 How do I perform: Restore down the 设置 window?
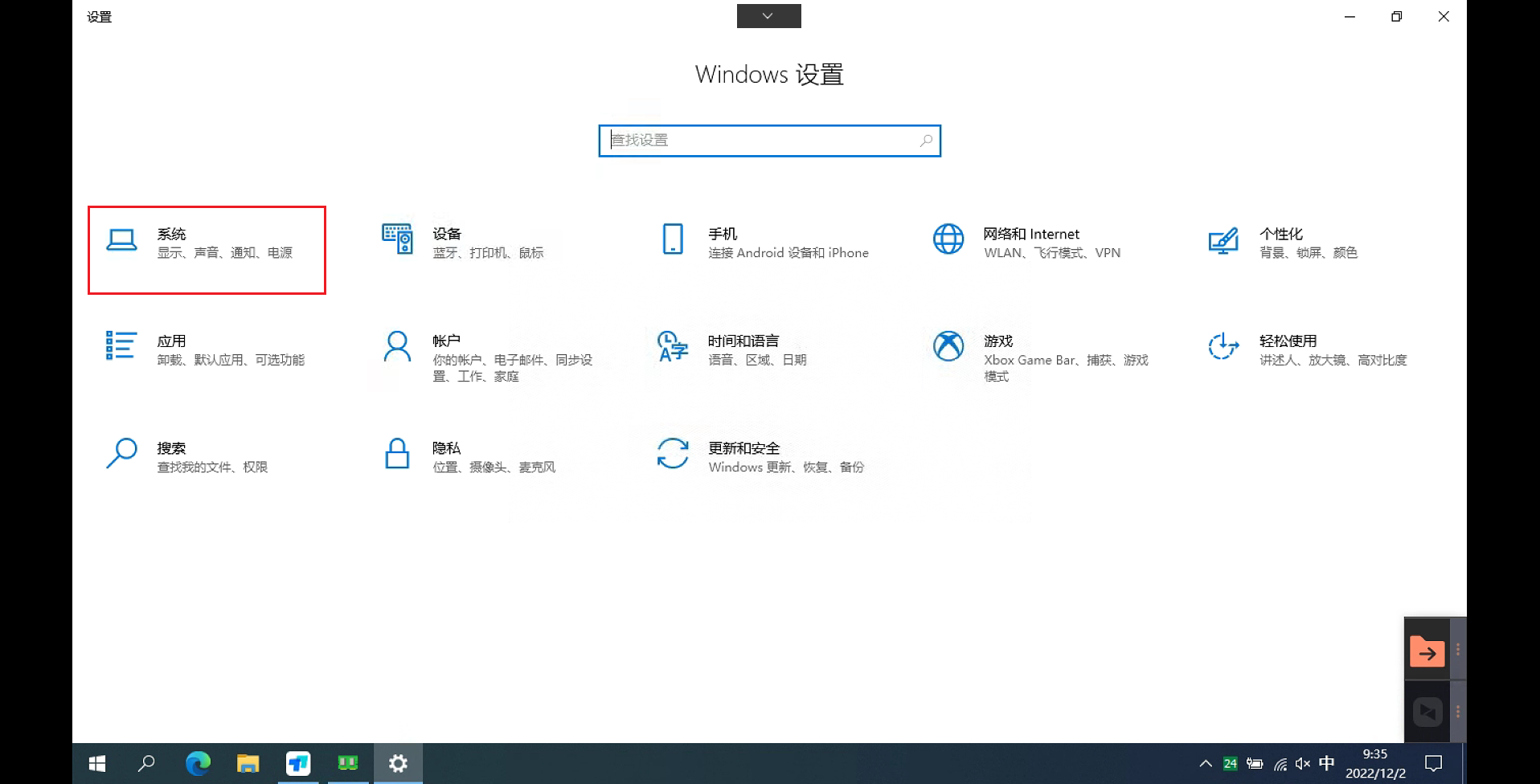point(1397,17)
